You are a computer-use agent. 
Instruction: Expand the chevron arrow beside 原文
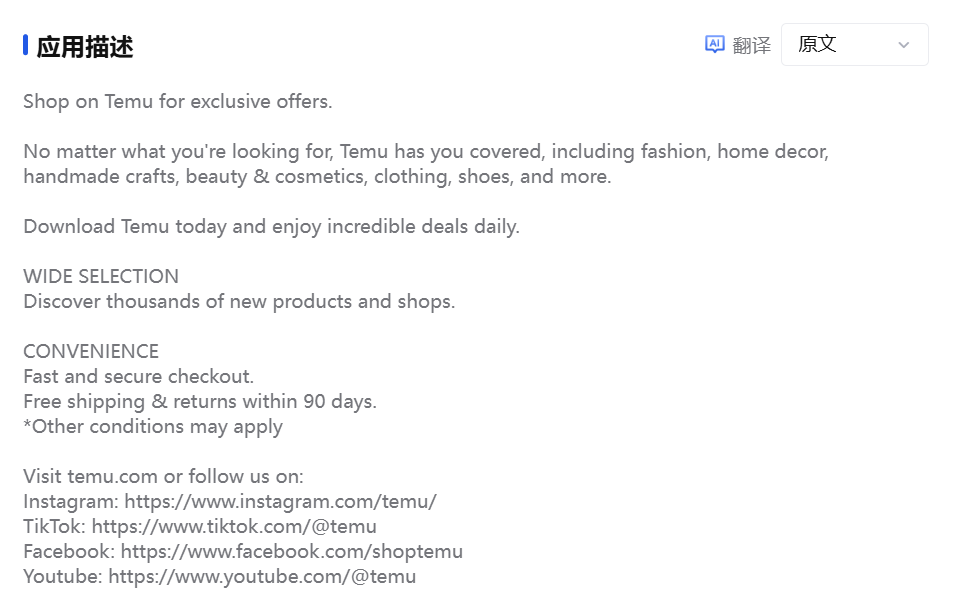[x=904, y=45]
